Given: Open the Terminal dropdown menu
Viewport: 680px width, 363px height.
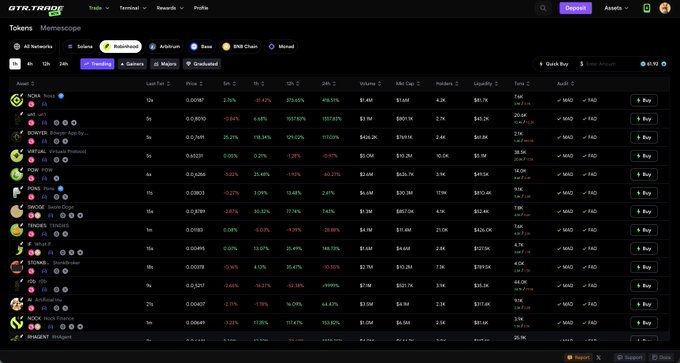Looking at the screenshot, I should (x=133, y=8).
